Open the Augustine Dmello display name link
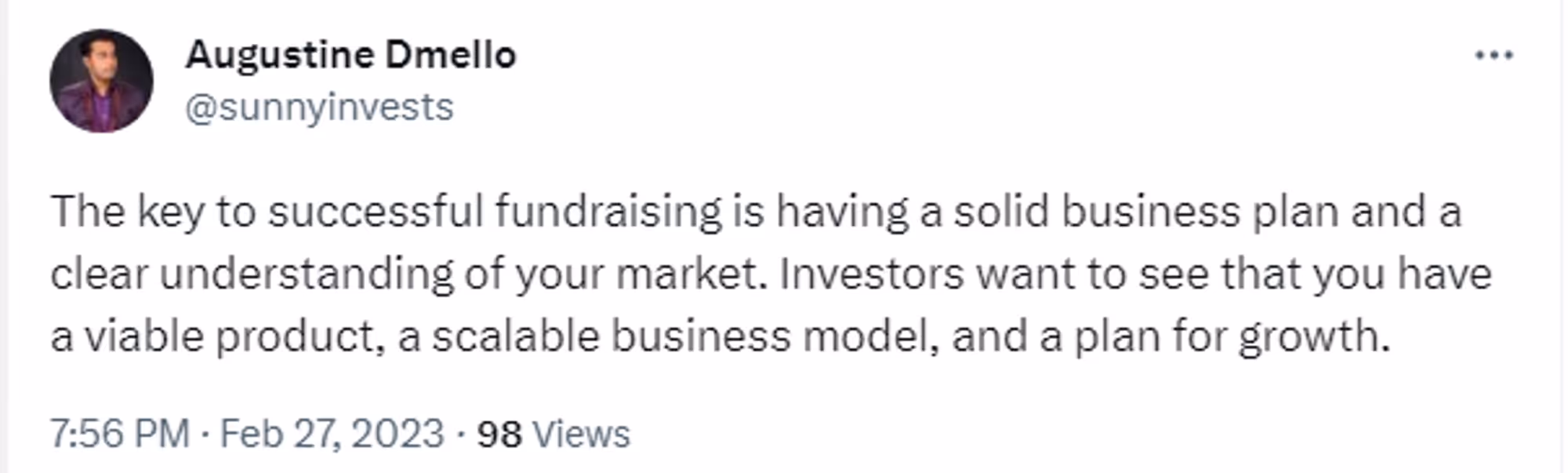The image size is (1568, 473). [x=350, y=55]
